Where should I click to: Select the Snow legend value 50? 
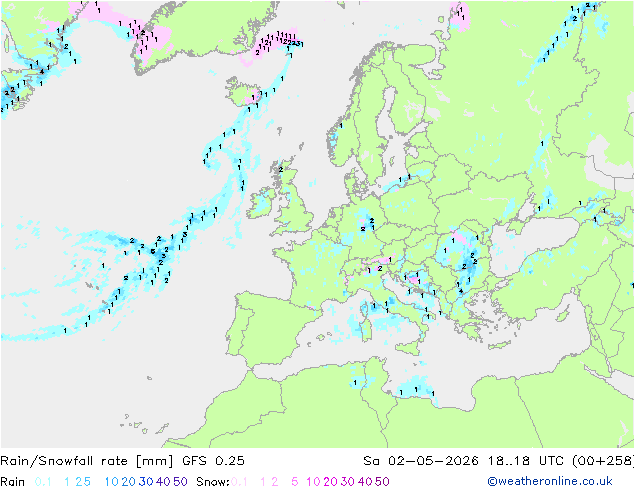coord(382,482)
